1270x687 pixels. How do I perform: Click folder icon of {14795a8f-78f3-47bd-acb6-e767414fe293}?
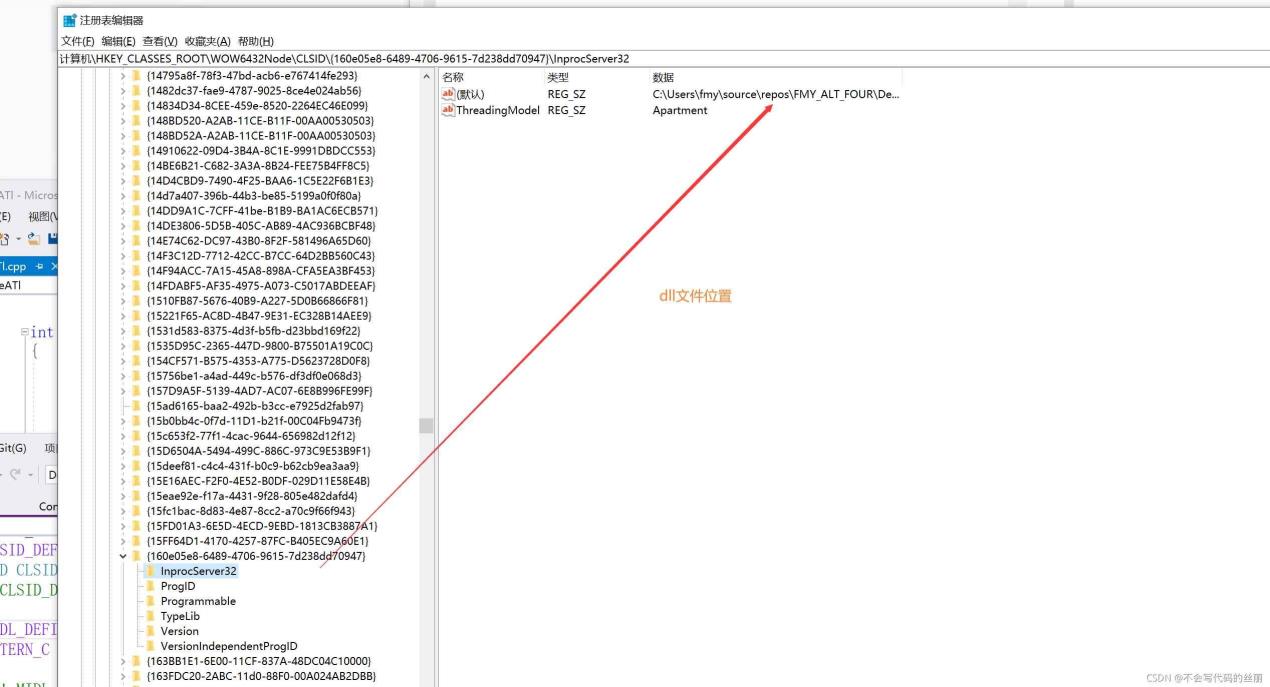coord(137,76)
